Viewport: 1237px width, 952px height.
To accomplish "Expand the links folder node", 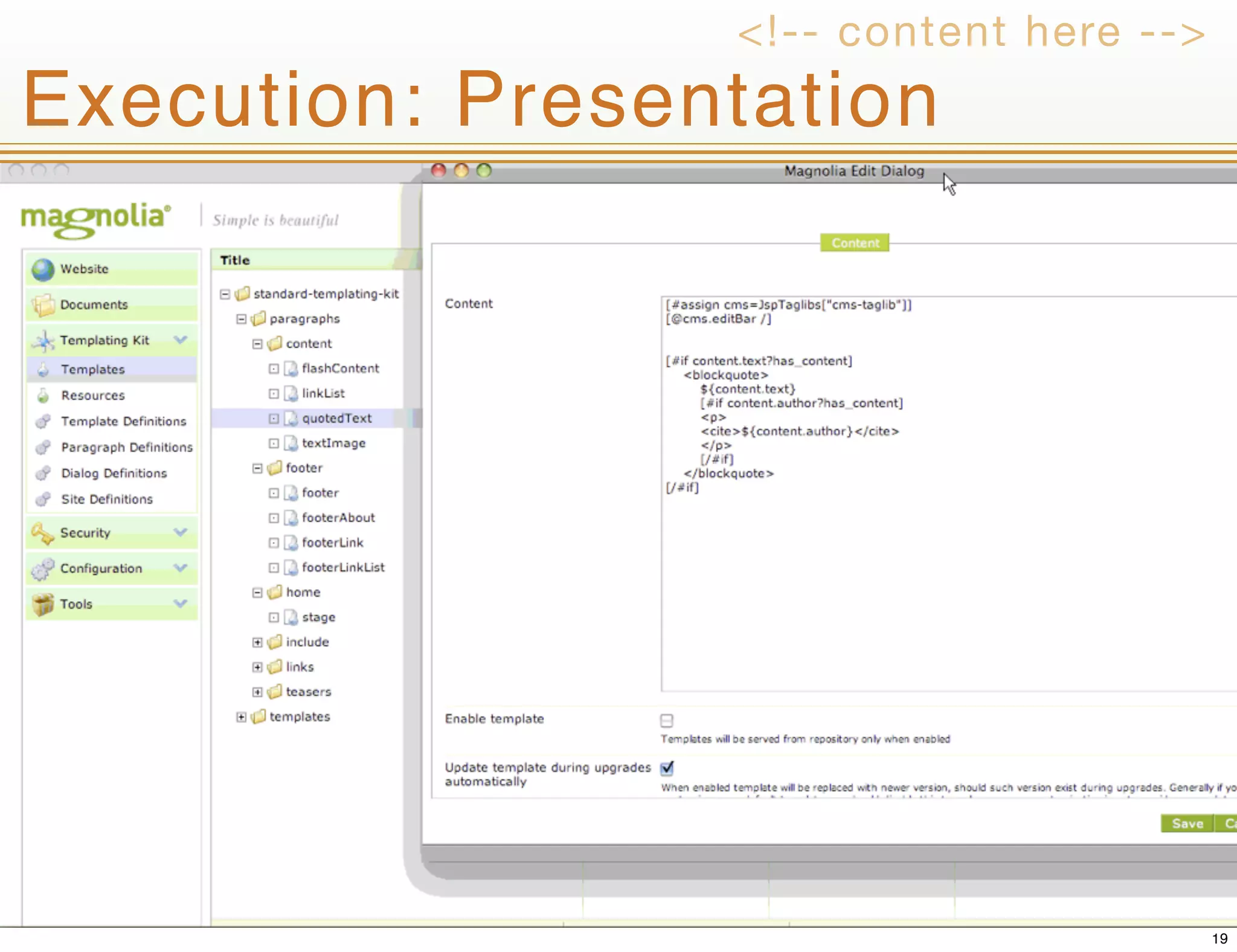I will pyautogui.click(x=258, y=667).
